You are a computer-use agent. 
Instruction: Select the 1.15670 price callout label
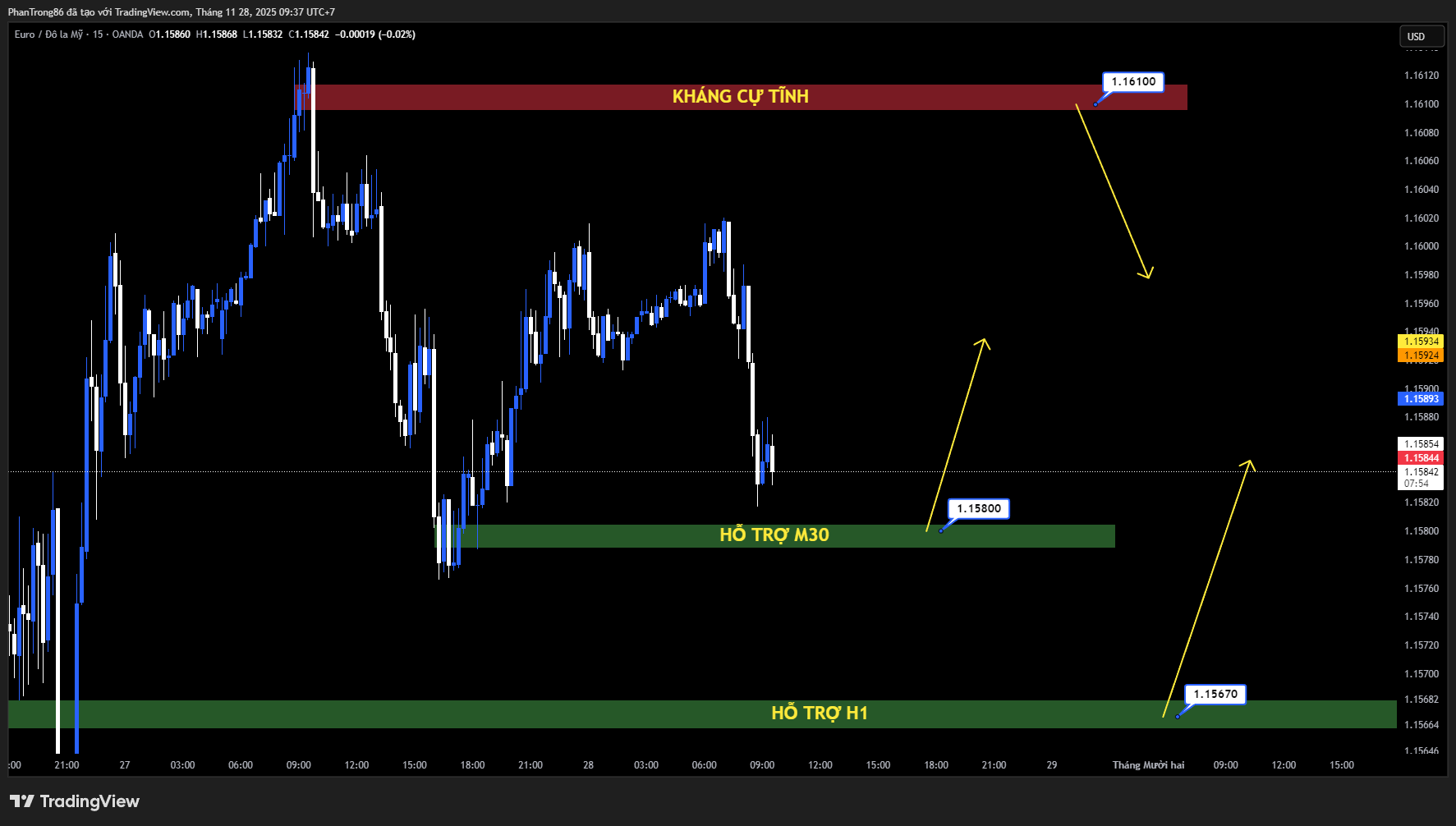click(x=1215, y=694)
